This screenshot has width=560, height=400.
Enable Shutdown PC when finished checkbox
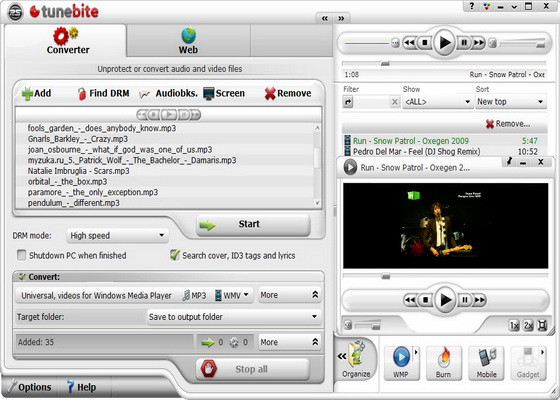coord(21,255)
